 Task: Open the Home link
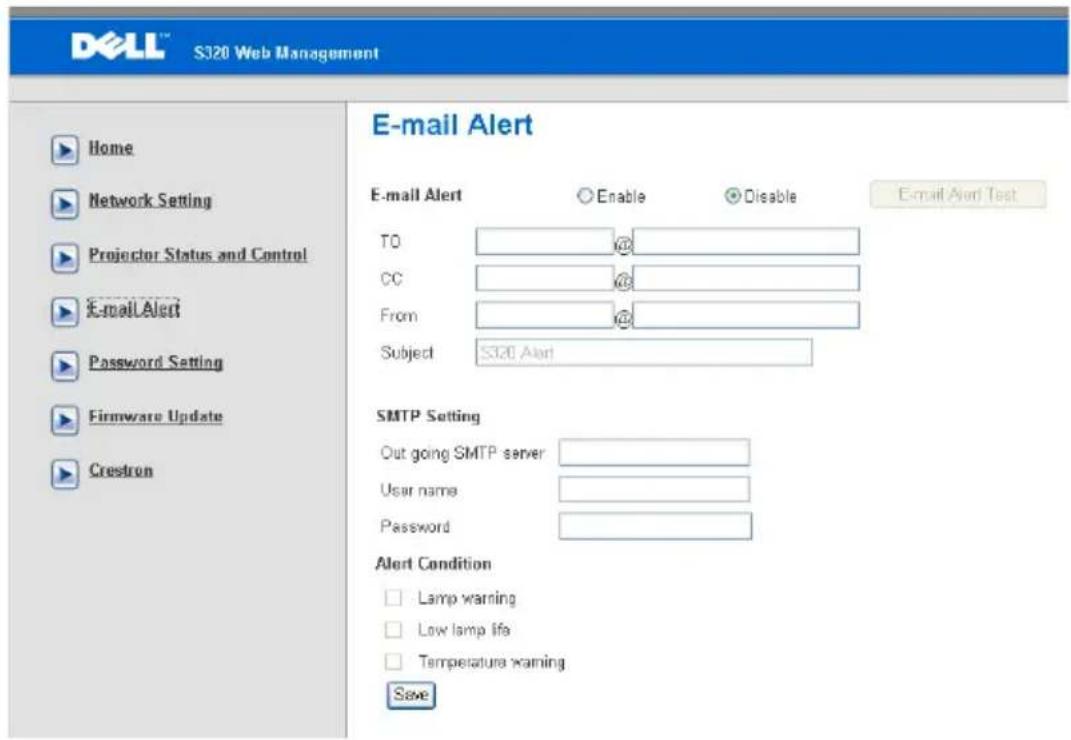tap(111, 148)
